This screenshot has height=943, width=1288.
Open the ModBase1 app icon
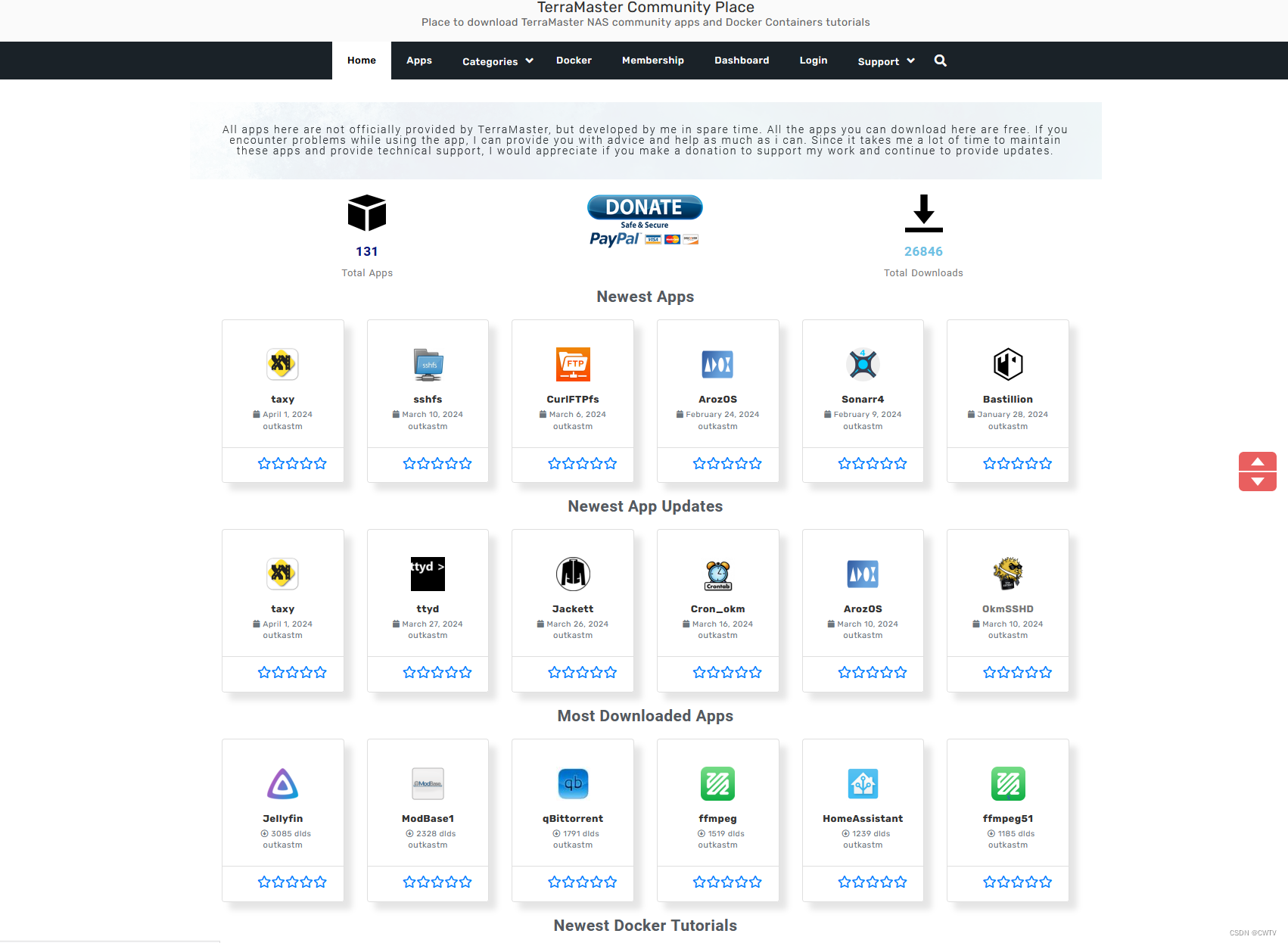click(x=428, y=783)
